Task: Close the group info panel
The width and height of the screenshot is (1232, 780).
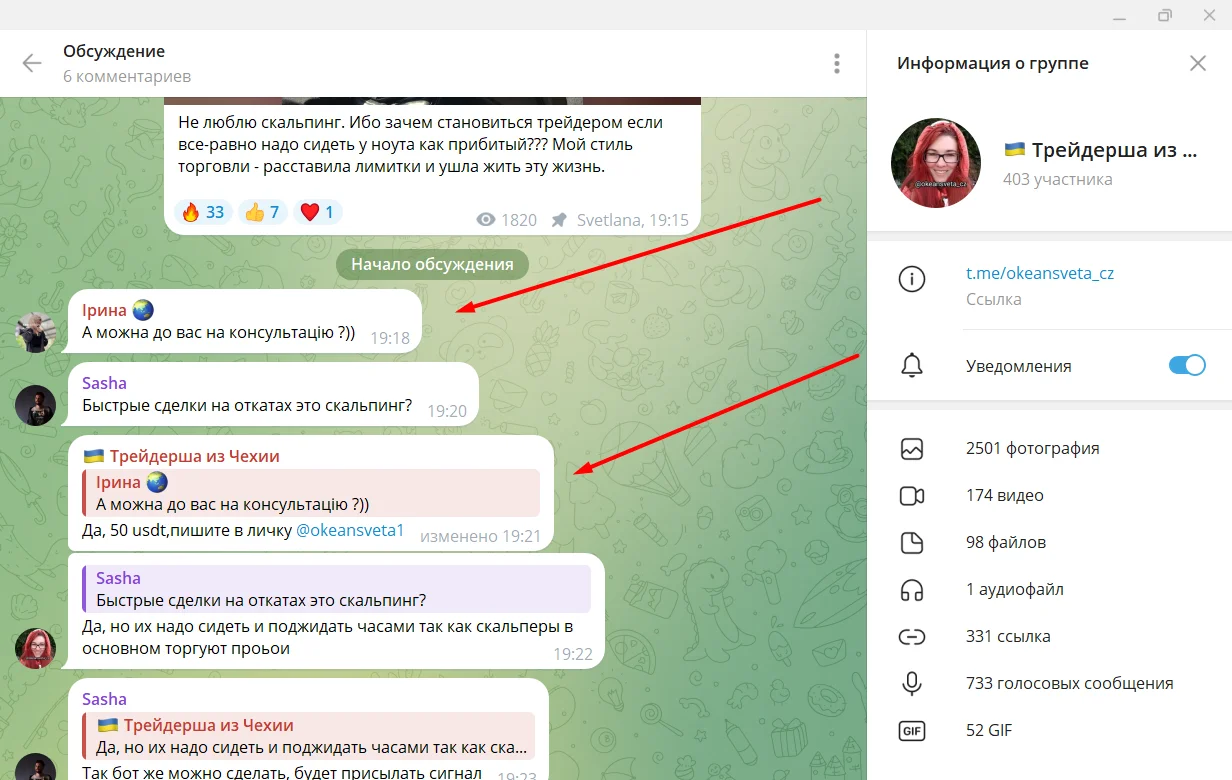Action: point(1198,63)
